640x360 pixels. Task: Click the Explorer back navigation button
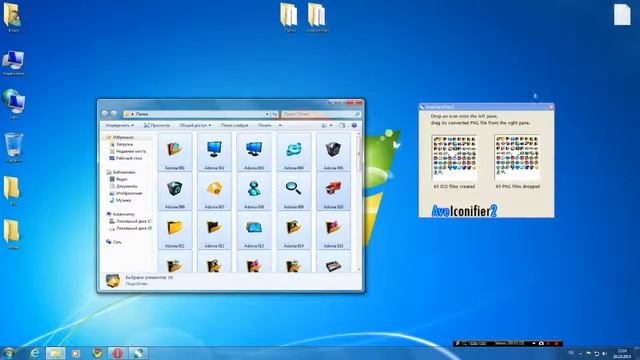[104, 114]
